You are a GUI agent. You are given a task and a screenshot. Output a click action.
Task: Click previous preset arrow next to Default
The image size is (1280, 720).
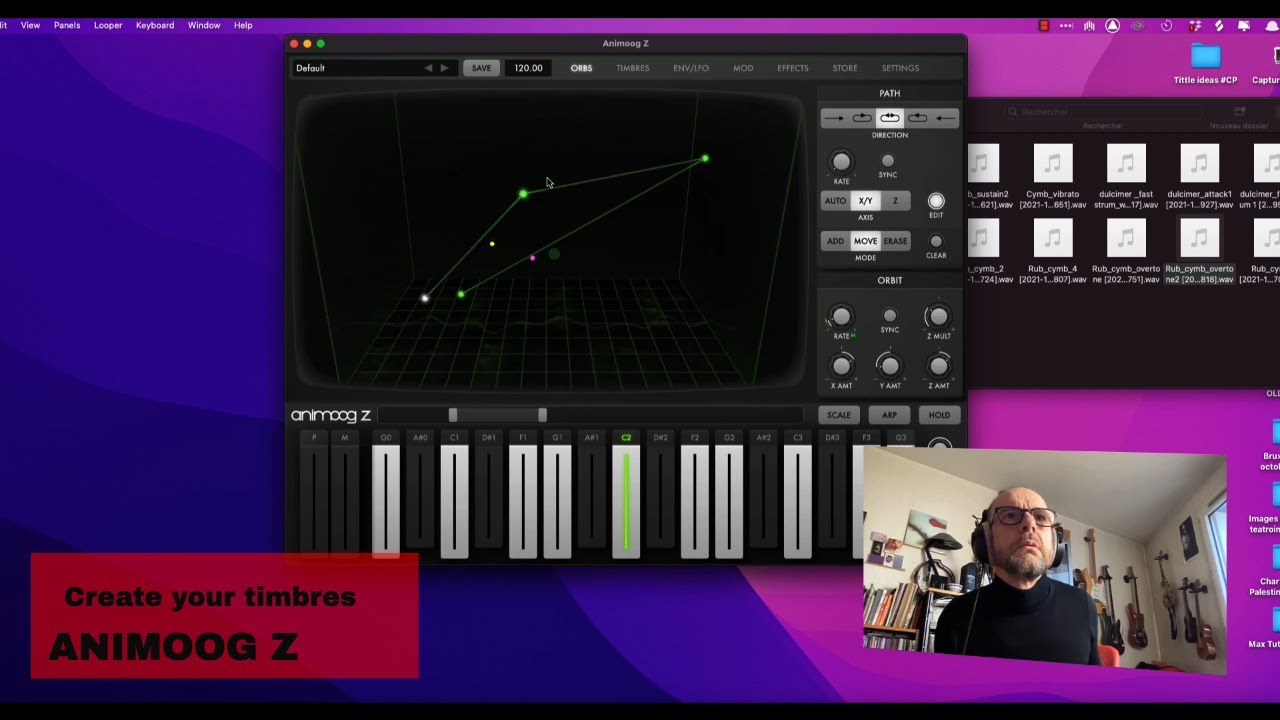[428, 68]
